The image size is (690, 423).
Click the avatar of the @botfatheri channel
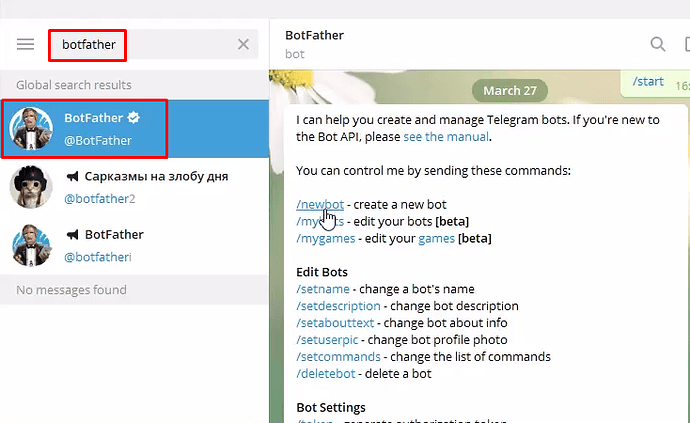point(31,245)
